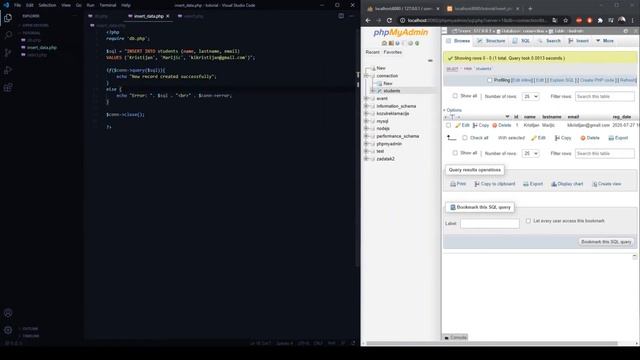Click Print in Query results operations

pyautogui.click(x=458, y=184)
